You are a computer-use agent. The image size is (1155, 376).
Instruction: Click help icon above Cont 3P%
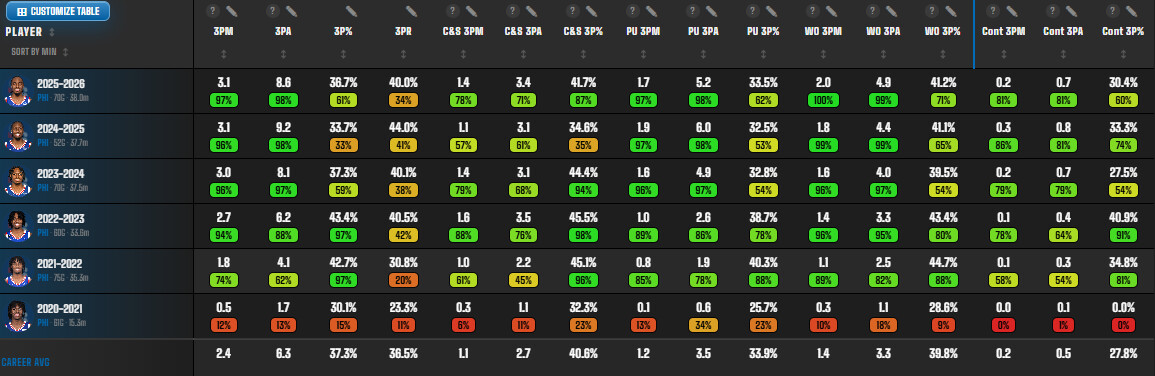(x=1112, y=11)
